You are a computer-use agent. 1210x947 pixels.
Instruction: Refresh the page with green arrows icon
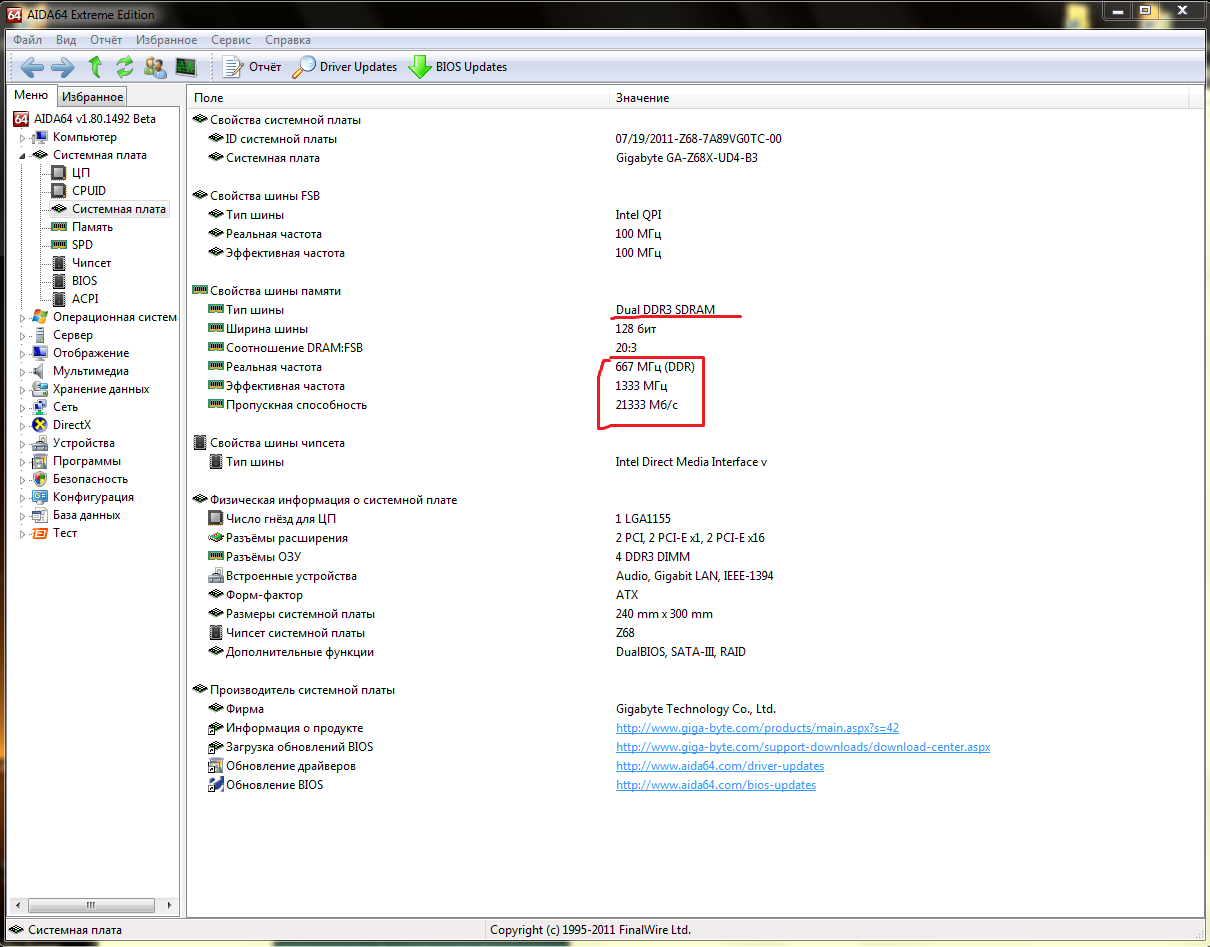point(125,67)
